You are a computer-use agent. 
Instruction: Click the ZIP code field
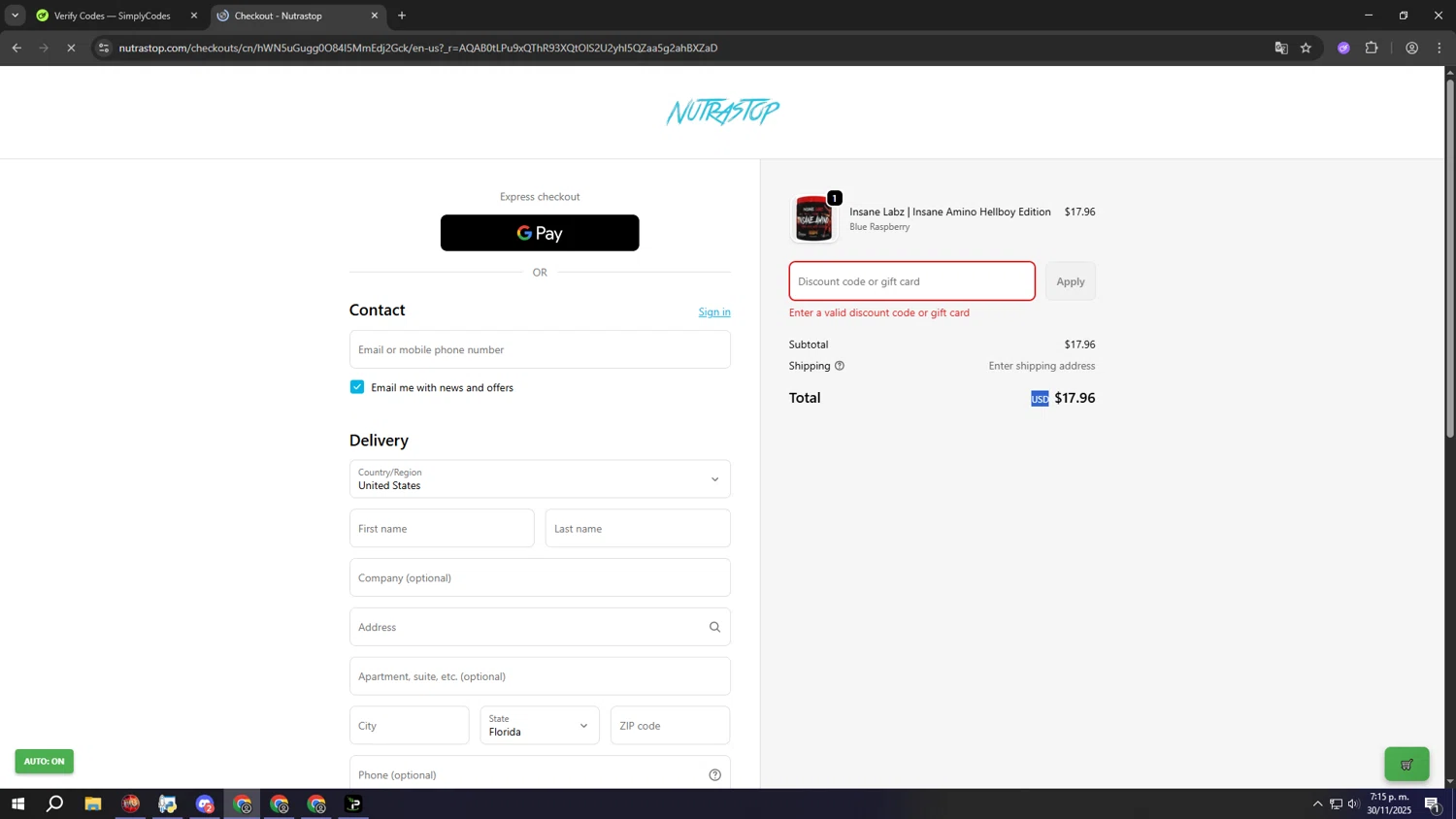tap(670, 726)
